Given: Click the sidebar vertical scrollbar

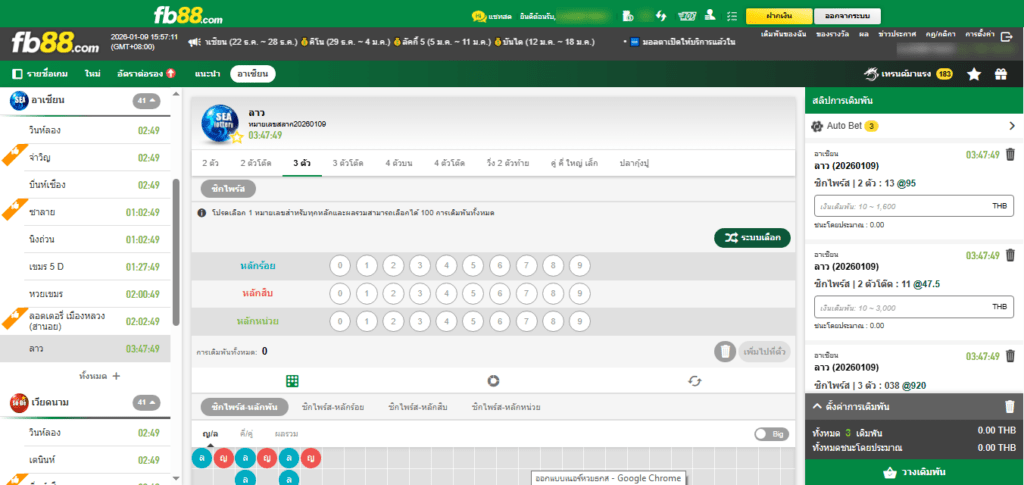Looking at the screenshot, I should pyautogui.click(x=175, y=251).
